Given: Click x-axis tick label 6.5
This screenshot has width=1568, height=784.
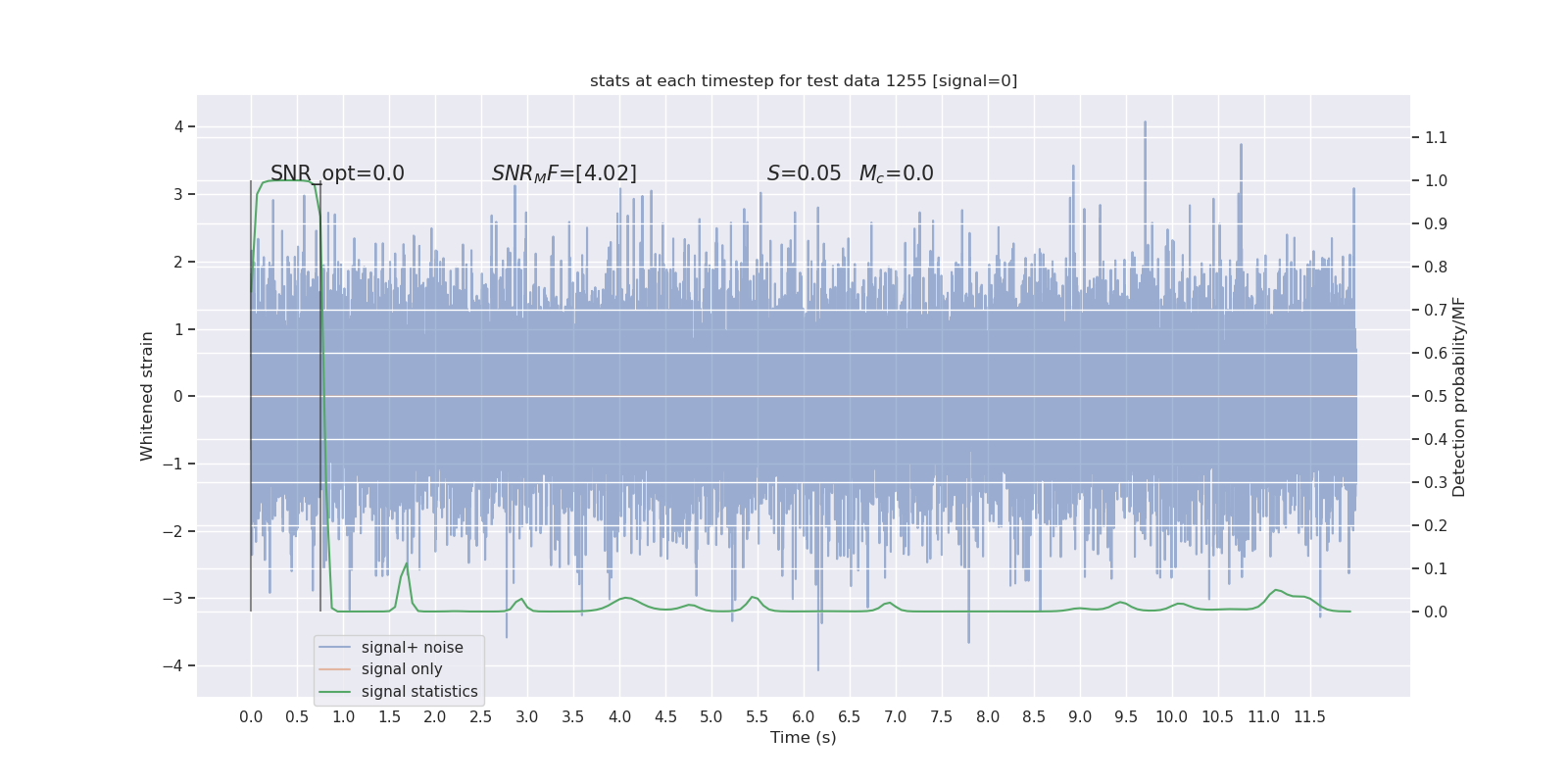Looking at the screenshot, I should click(850, 717).
